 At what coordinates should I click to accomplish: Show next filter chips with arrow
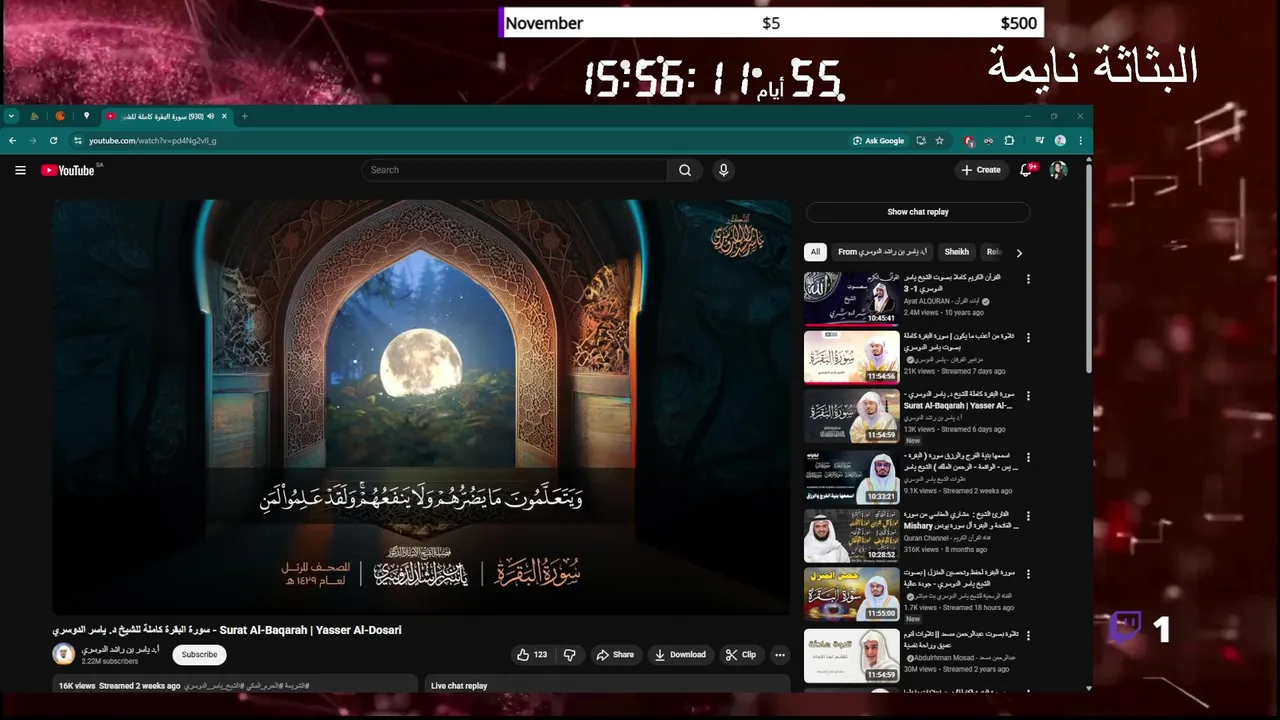click(1019, 253)
